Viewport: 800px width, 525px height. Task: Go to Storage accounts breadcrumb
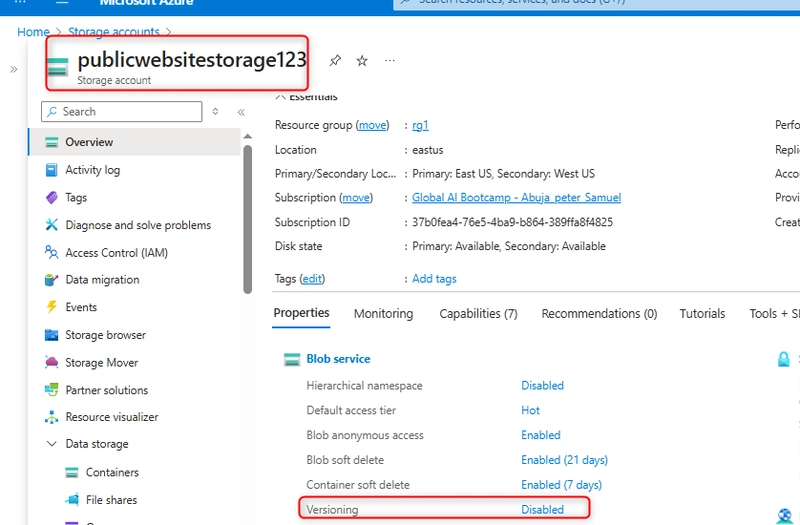click(114, 32)
